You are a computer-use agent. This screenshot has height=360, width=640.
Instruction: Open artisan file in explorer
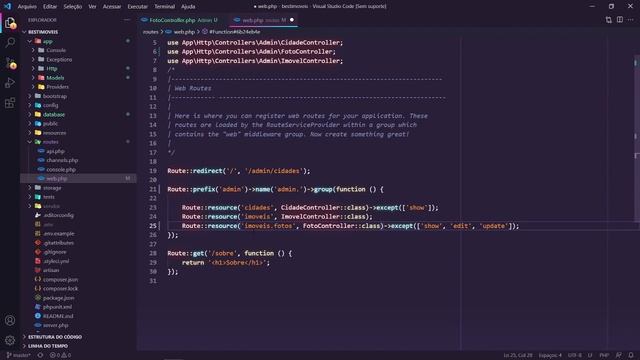click(x=51, y=270)
